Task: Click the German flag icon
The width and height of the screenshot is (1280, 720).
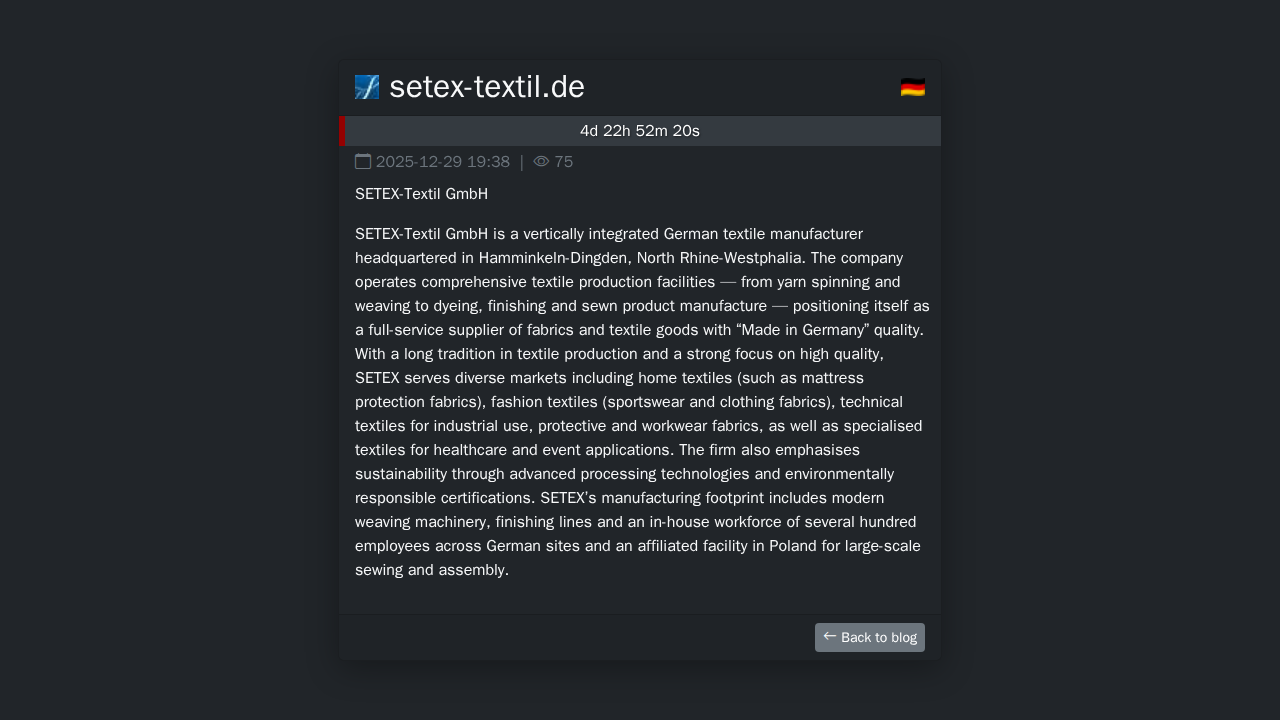Action: (912, 87)
